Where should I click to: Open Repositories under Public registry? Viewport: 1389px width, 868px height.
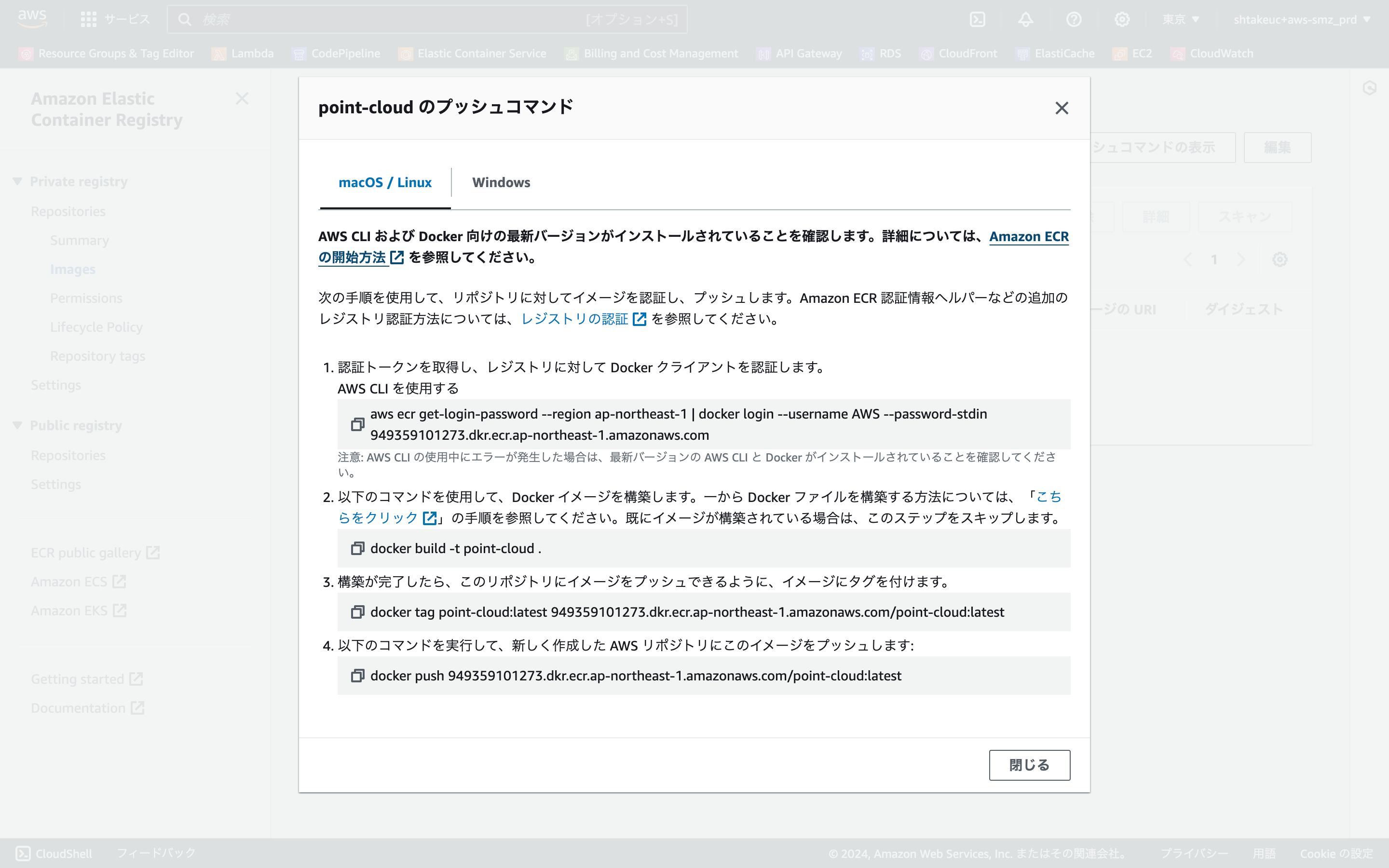68,455
